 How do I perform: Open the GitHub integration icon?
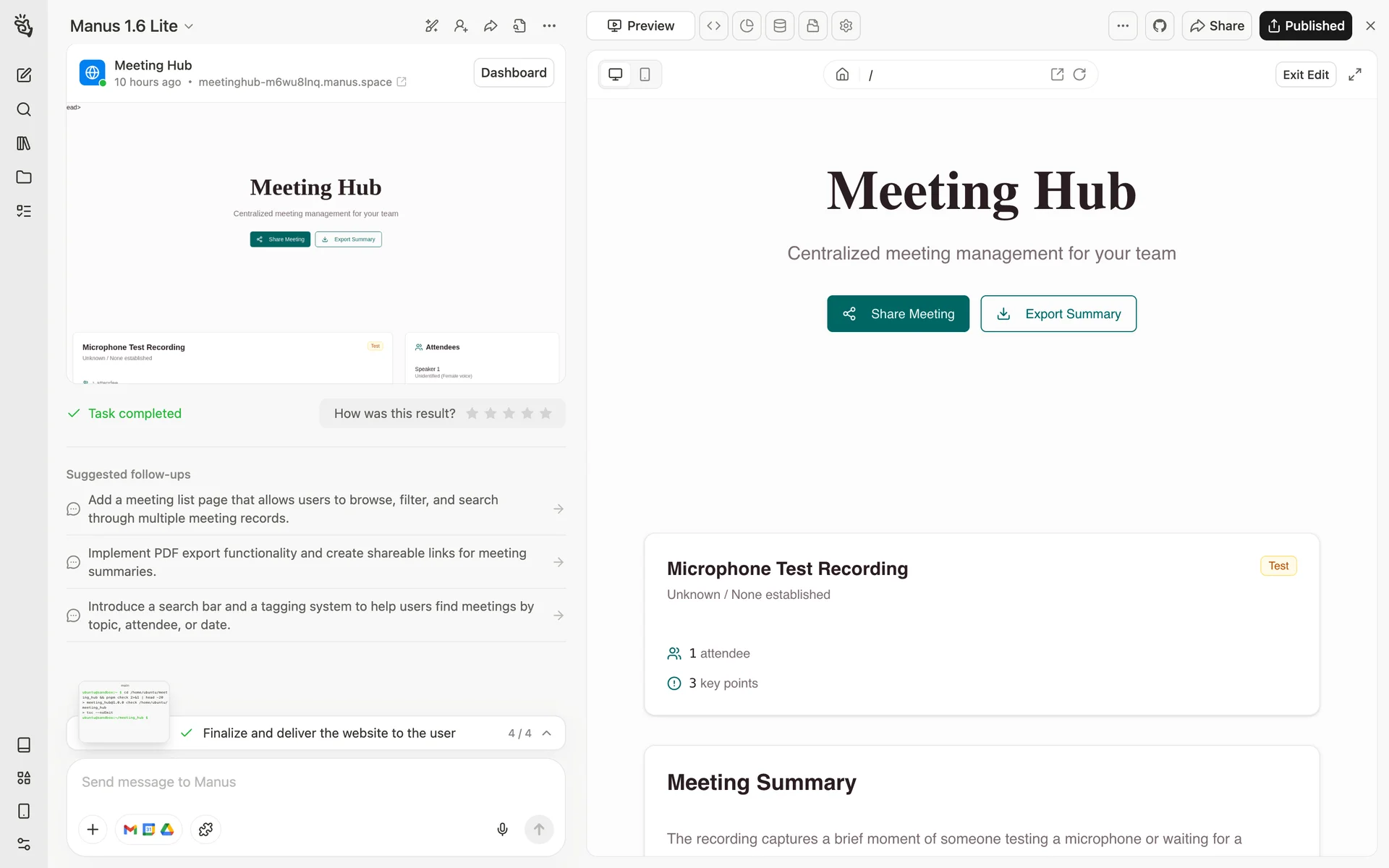1160,26
